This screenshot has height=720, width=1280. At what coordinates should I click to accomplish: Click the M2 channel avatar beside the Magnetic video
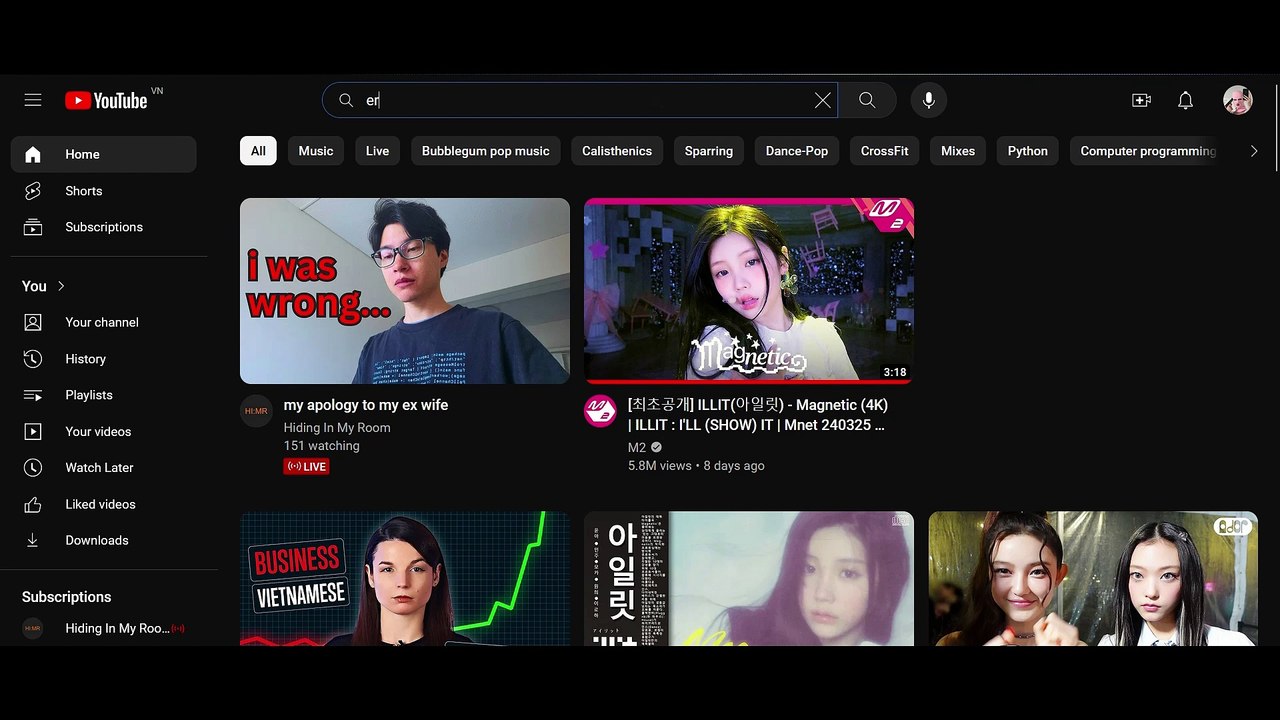click(x=600, y=411)
